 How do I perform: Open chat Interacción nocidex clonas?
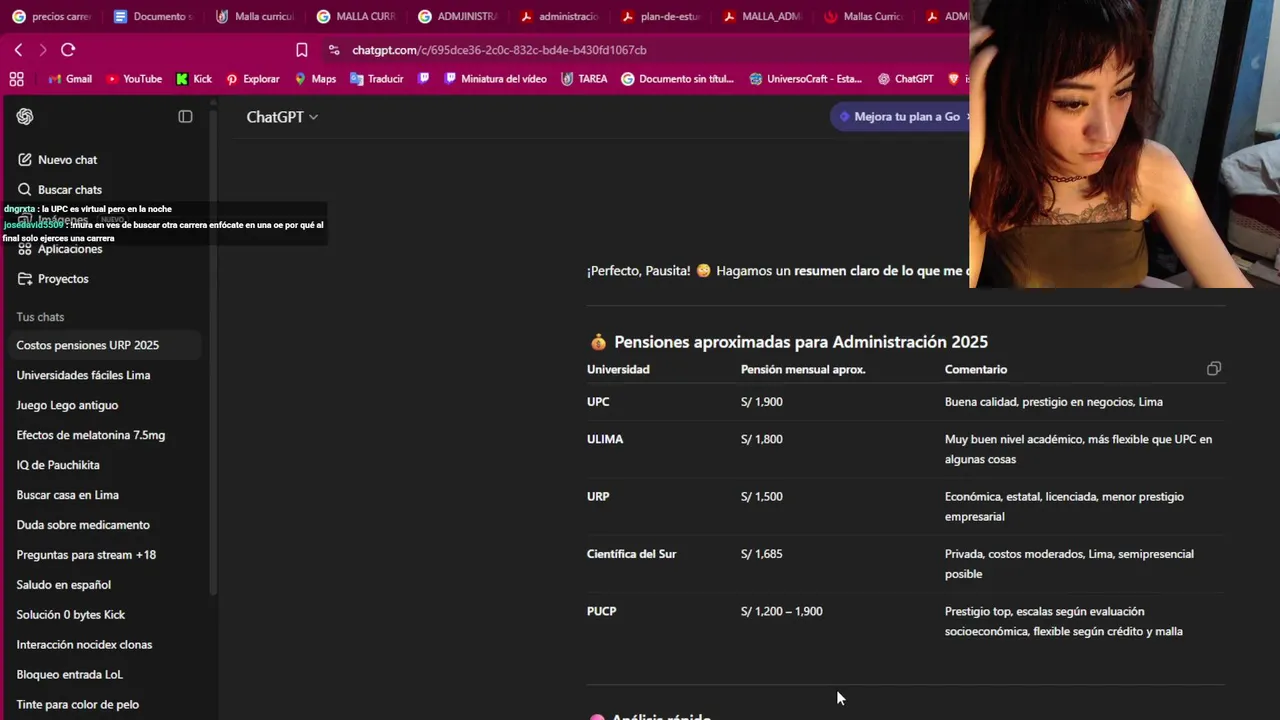coord(84,645)
